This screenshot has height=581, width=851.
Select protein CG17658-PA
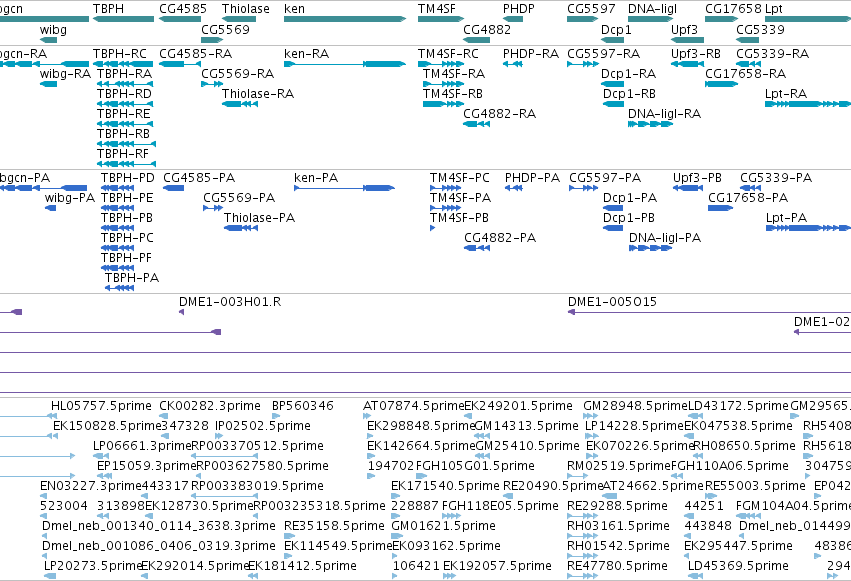[x=721, y=208]
